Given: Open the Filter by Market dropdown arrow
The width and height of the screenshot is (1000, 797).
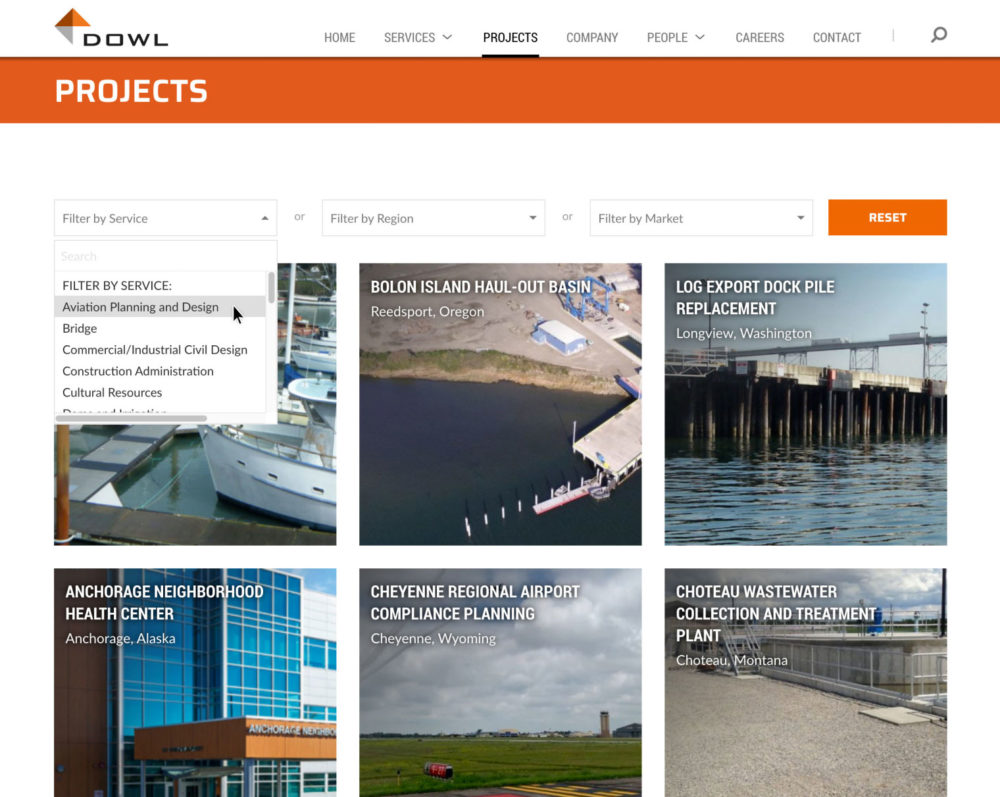Looking at the screenshot, I should [x=800, y=217].
